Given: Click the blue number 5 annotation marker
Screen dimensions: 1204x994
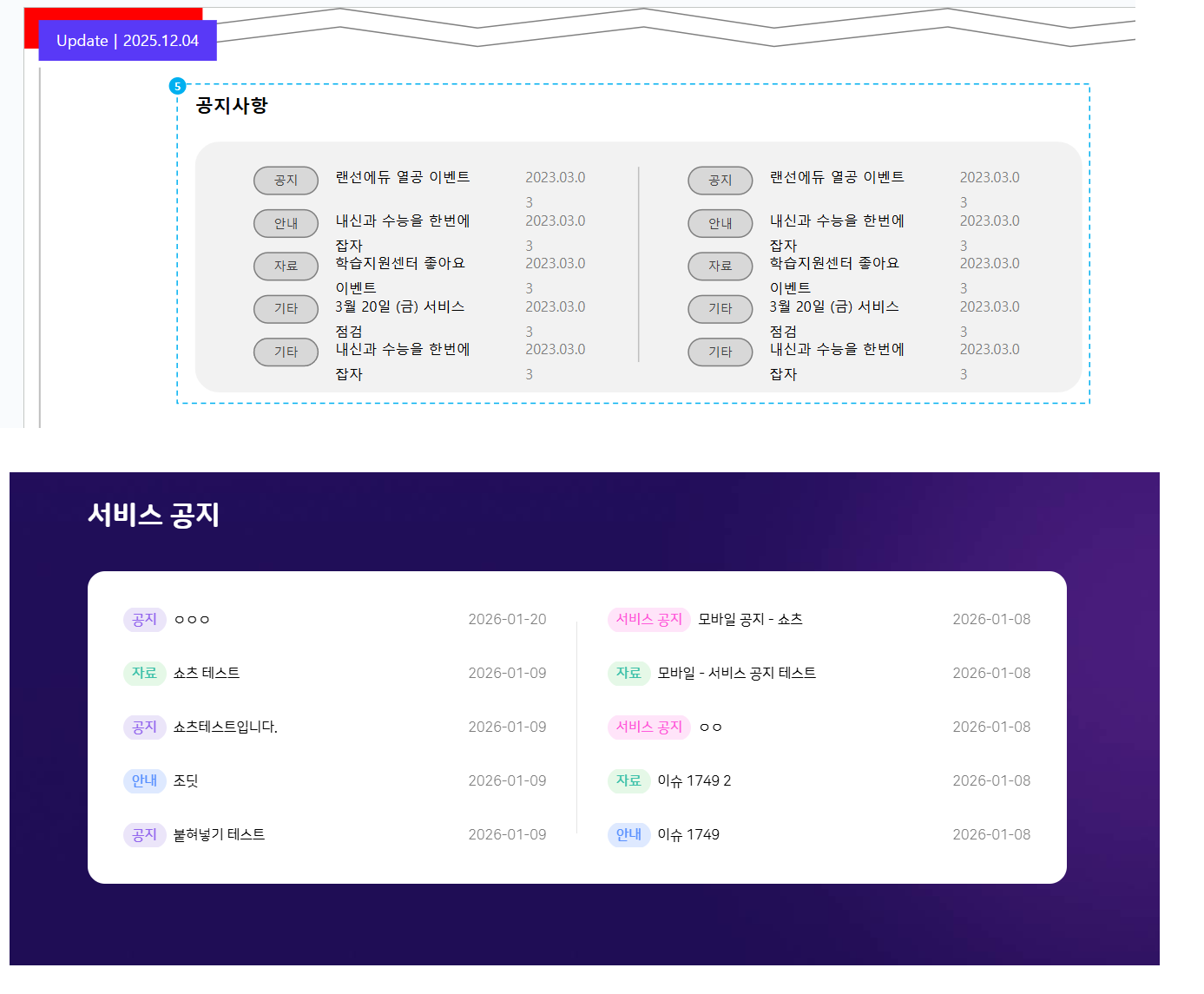Looking at the screenshot, I should 177,86.
